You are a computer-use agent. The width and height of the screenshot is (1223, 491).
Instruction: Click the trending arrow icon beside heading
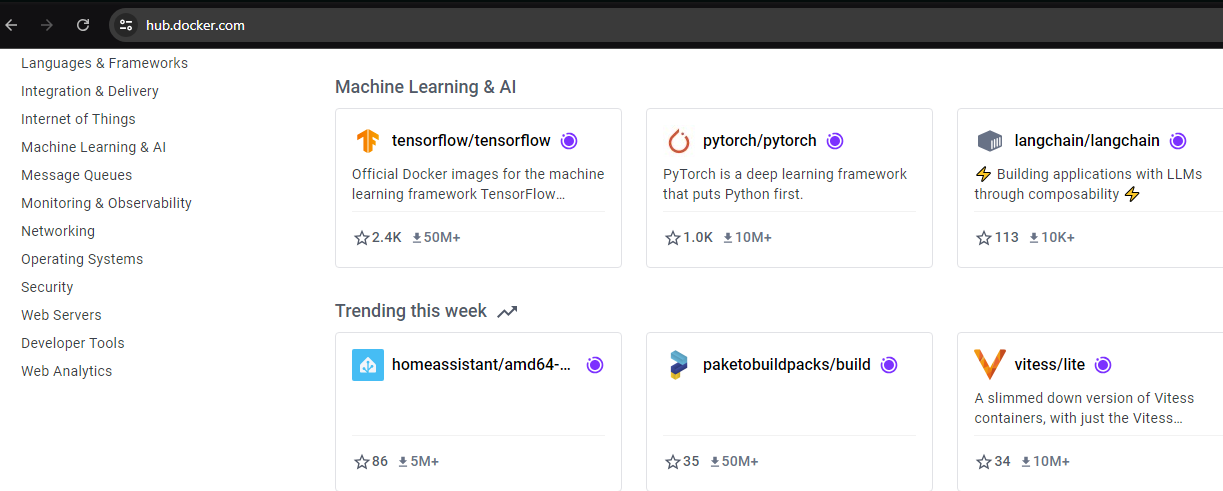[x=508, y=311]
